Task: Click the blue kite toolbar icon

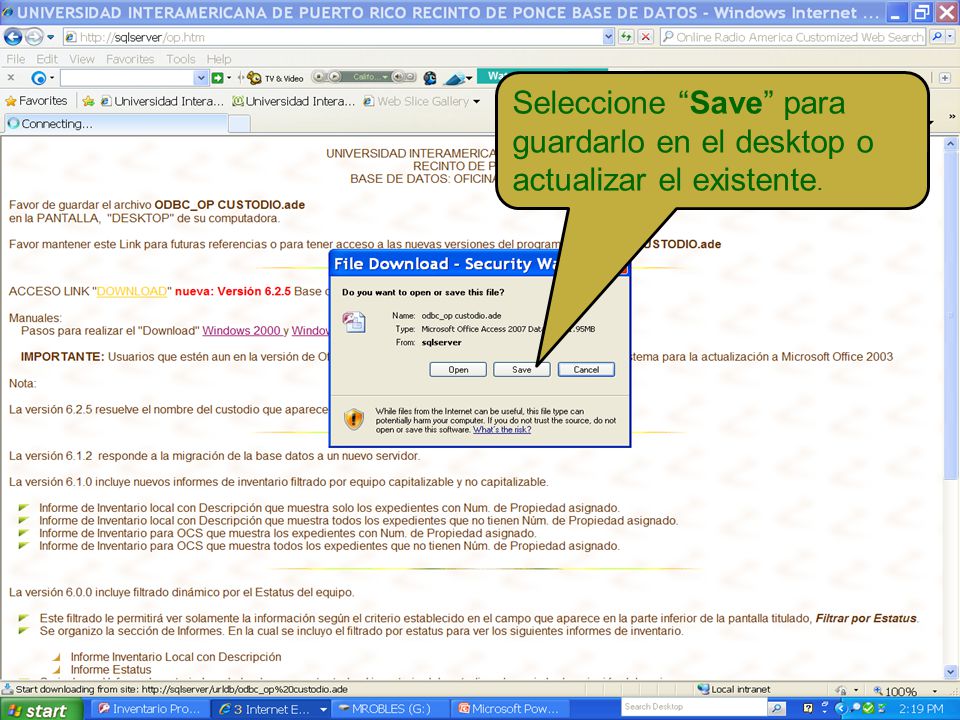Action: [454, 78]
